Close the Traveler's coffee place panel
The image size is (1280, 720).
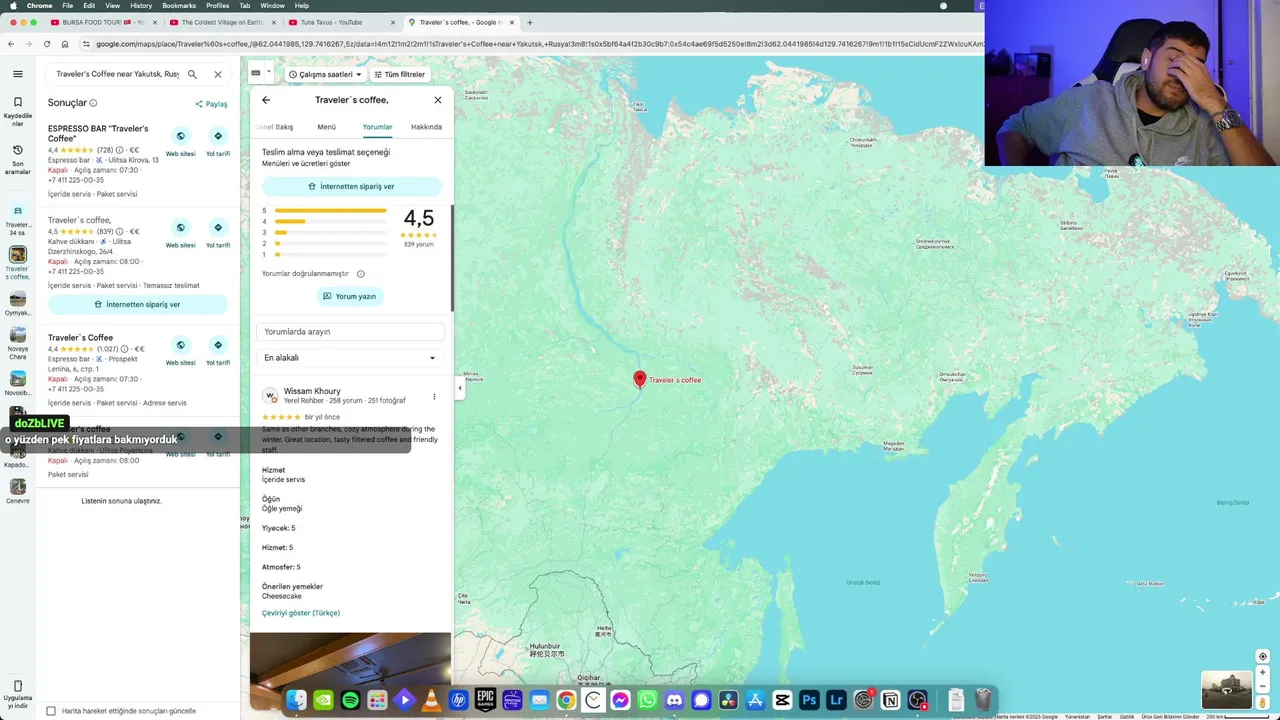(x=437, y=100)
